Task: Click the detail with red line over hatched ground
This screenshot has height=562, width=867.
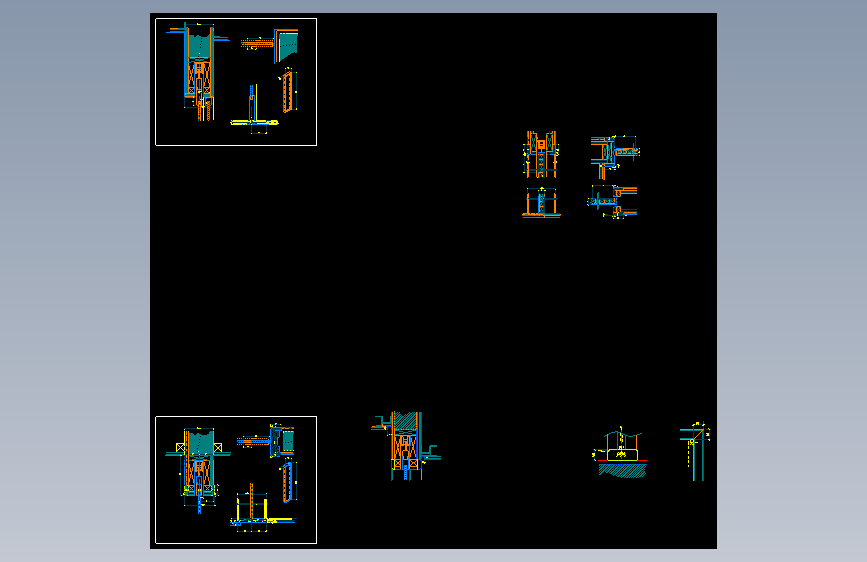Action: [x=620, y=451]
